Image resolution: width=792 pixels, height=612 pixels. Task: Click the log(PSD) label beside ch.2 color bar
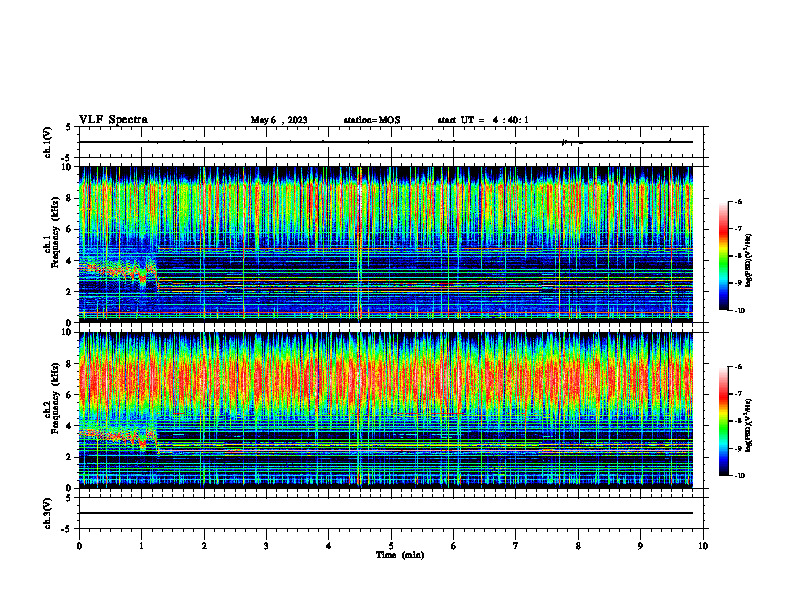749,425
